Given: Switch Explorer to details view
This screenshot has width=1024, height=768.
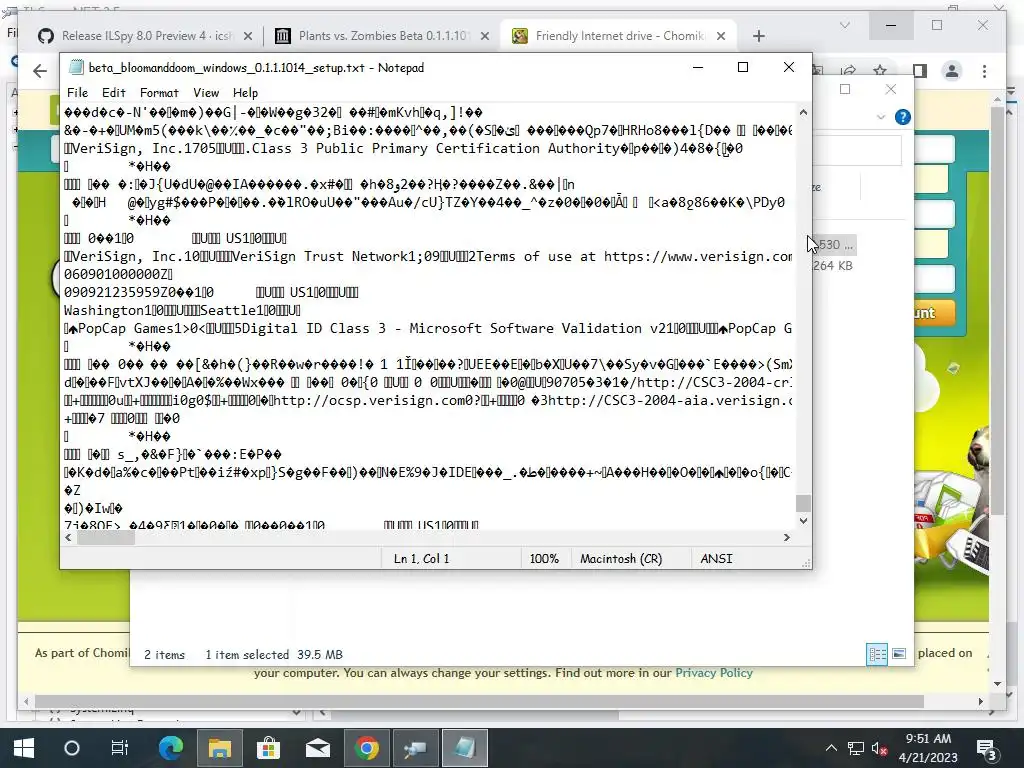Looking at the screenshot, I should coord(877,654).
